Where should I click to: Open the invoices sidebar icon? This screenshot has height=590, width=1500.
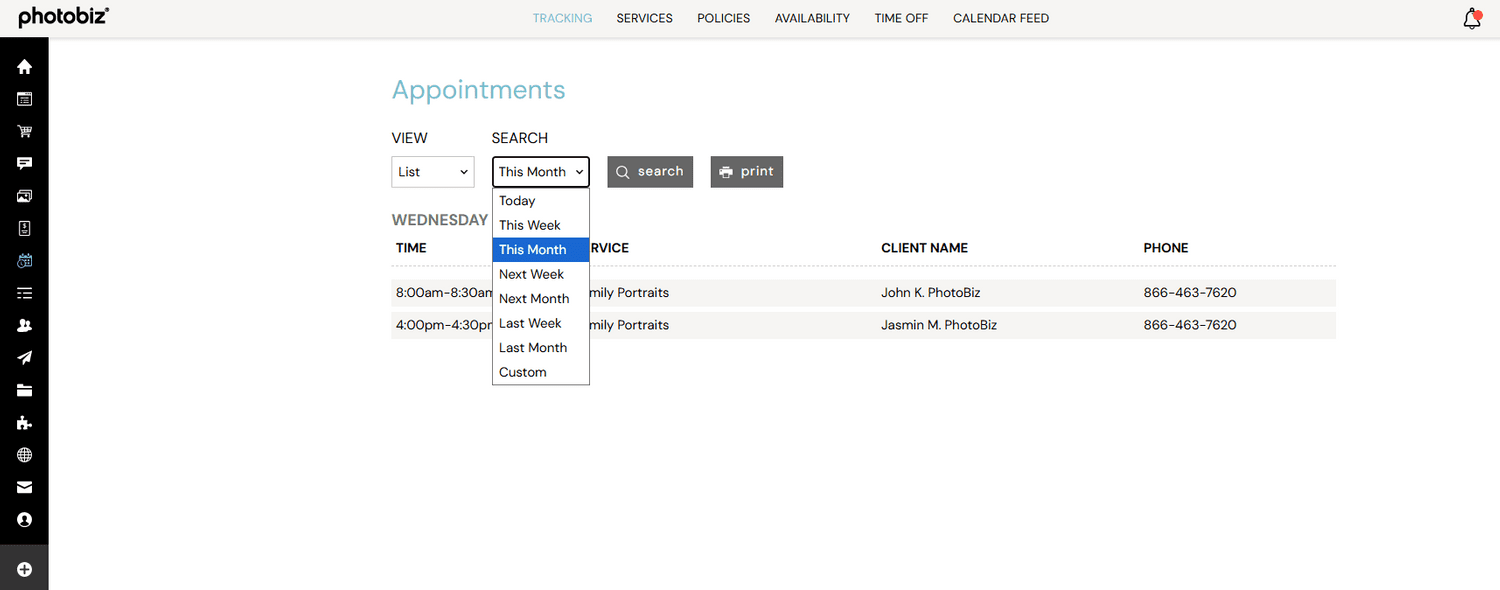click(24, 228)
